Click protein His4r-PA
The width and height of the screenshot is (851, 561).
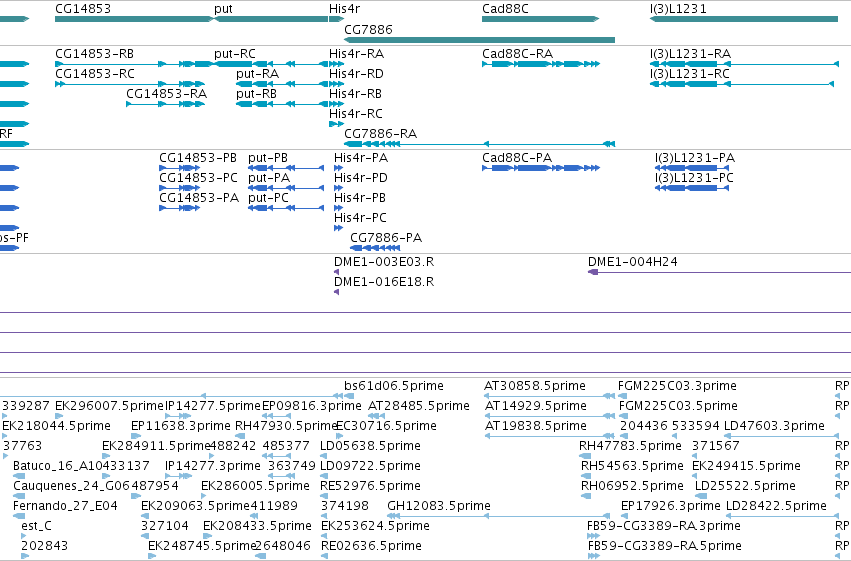point(338,168)
